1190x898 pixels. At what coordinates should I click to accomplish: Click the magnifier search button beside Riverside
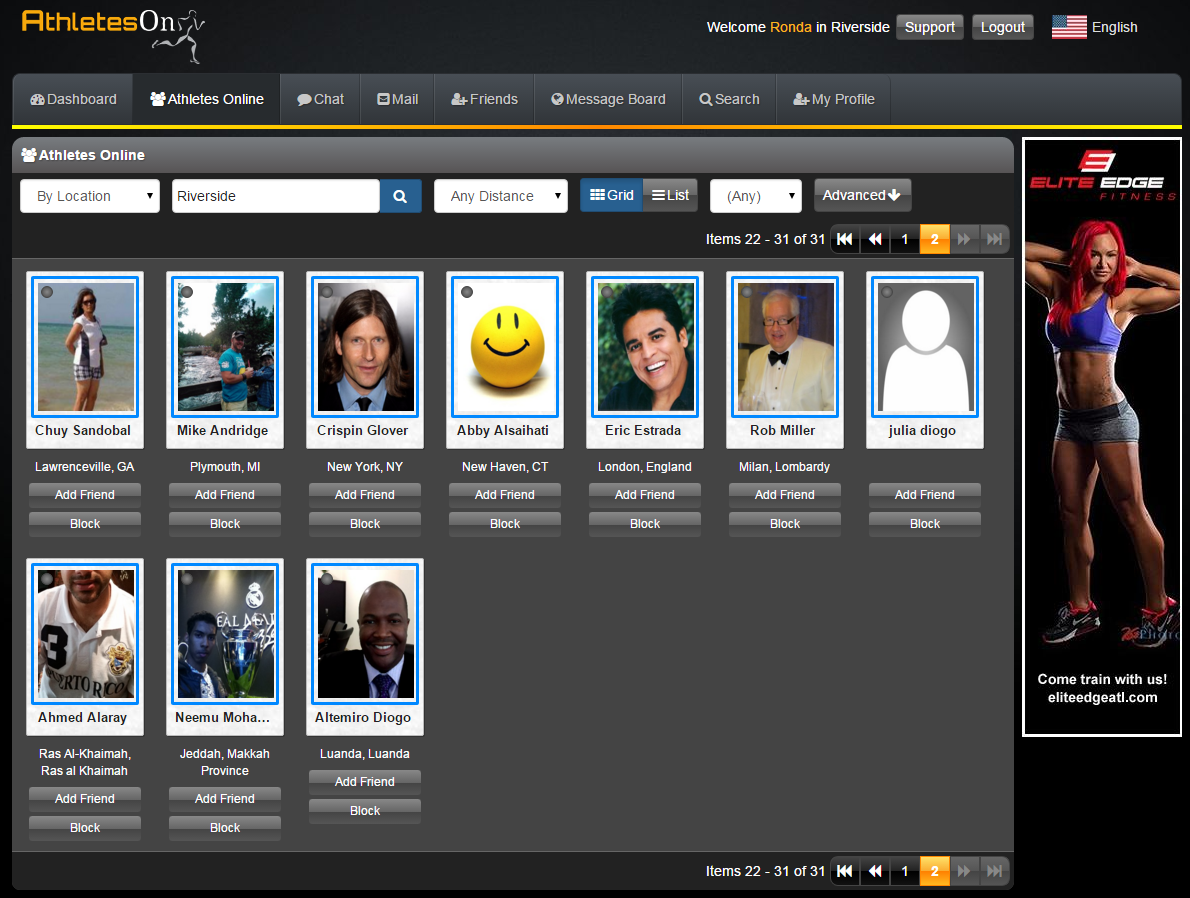[x=400, y=196]
